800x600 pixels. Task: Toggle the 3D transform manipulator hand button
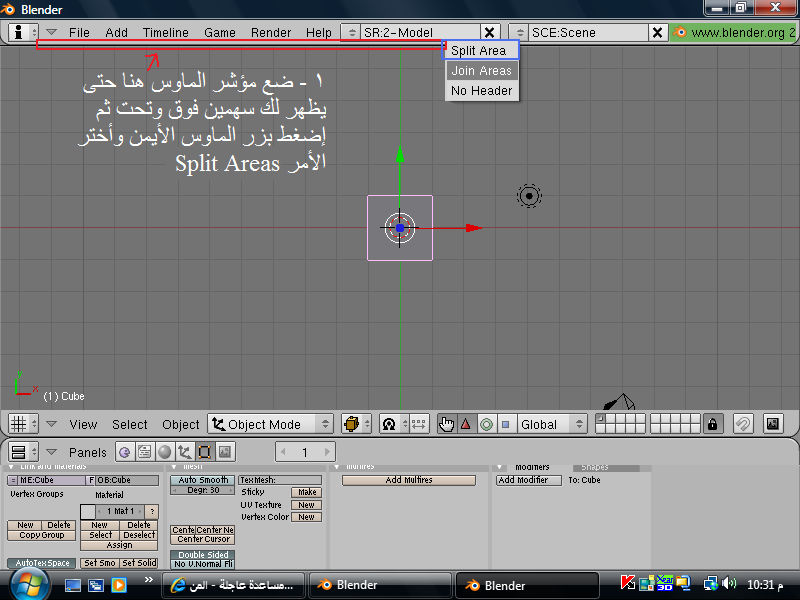coord(446,424)
